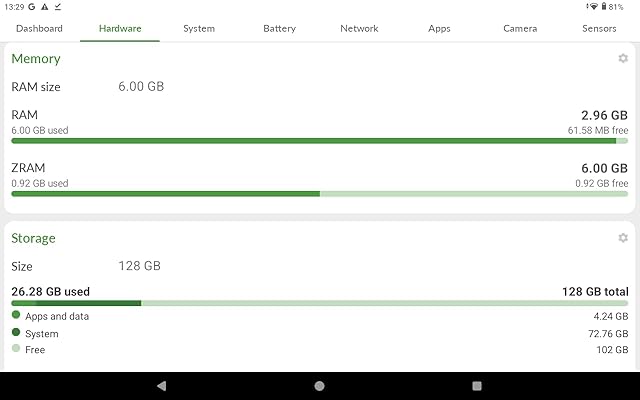
Task: Select the Apps tab
Action: point(439,29)
